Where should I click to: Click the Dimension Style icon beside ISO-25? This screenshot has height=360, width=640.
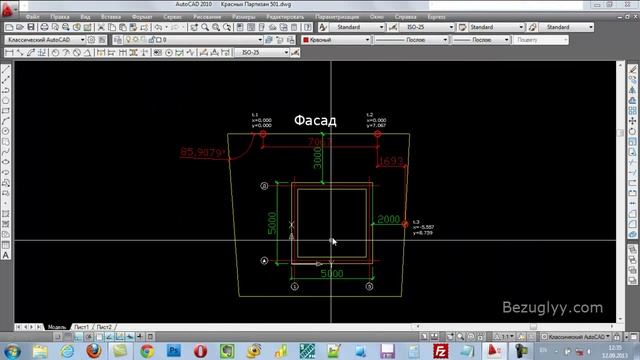393,27
